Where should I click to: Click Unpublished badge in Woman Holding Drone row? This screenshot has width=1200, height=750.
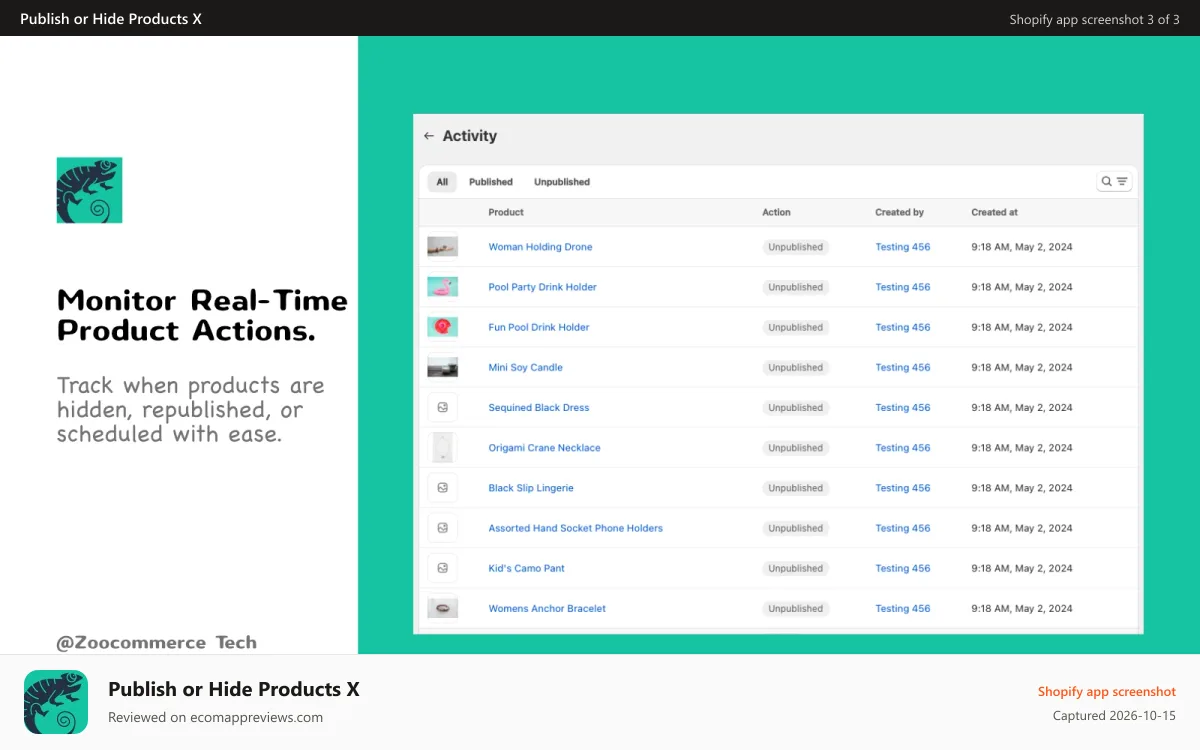tap(796, 247)
